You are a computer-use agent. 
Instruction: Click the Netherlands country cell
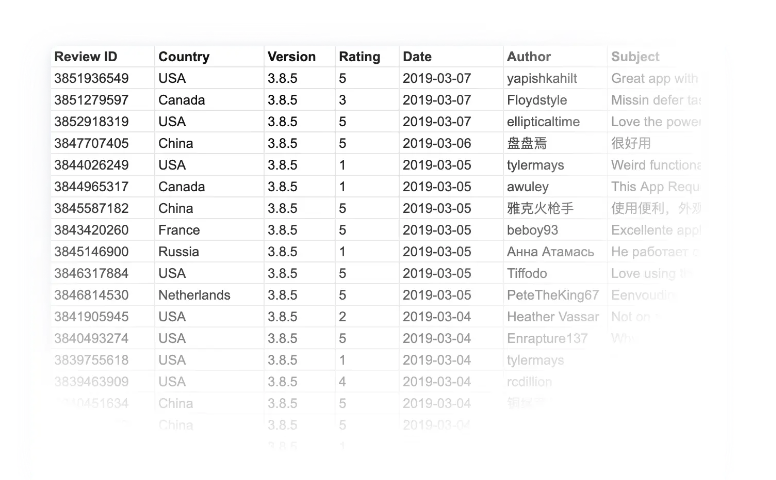coord(194,295)
